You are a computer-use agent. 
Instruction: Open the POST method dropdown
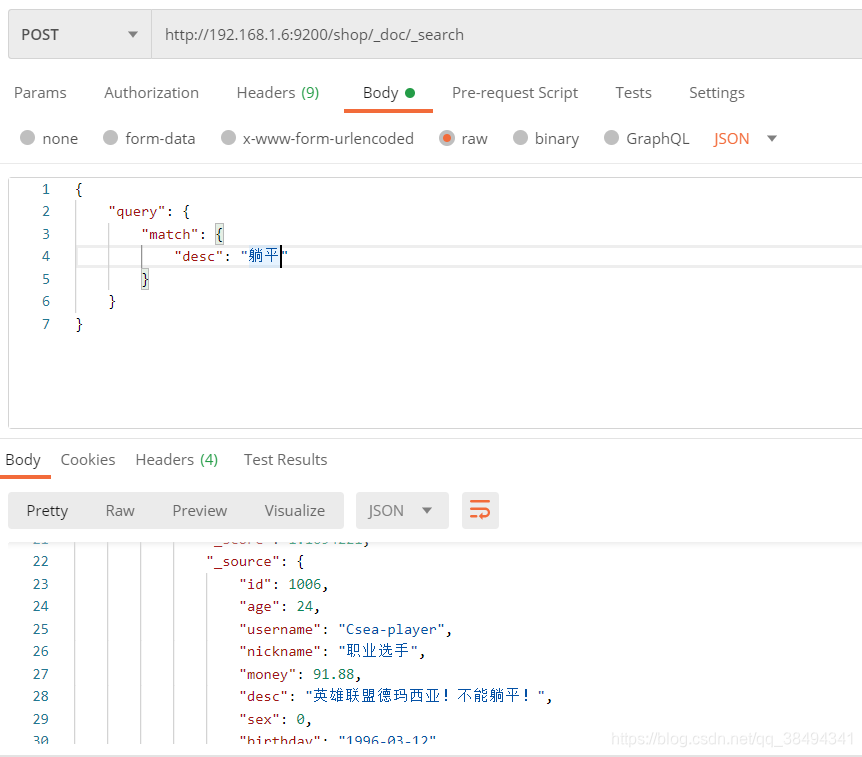(78, 34)
